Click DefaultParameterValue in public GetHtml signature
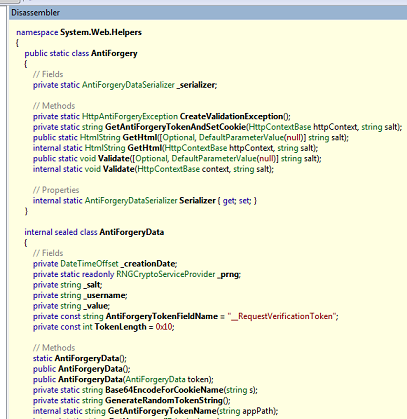This screenshot has width=407, height=419. [x=241, y=137]
